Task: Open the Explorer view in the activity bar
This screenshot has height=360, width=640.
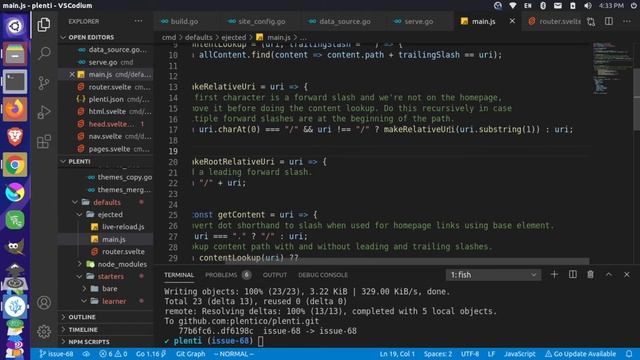Action: pos(44,24)
